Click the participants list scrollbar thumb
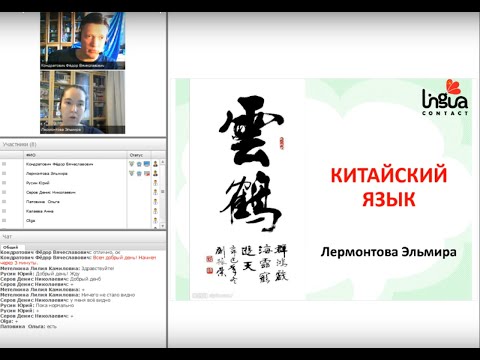The width and height of the screenshot is (480, 360). tap(163, 192)
